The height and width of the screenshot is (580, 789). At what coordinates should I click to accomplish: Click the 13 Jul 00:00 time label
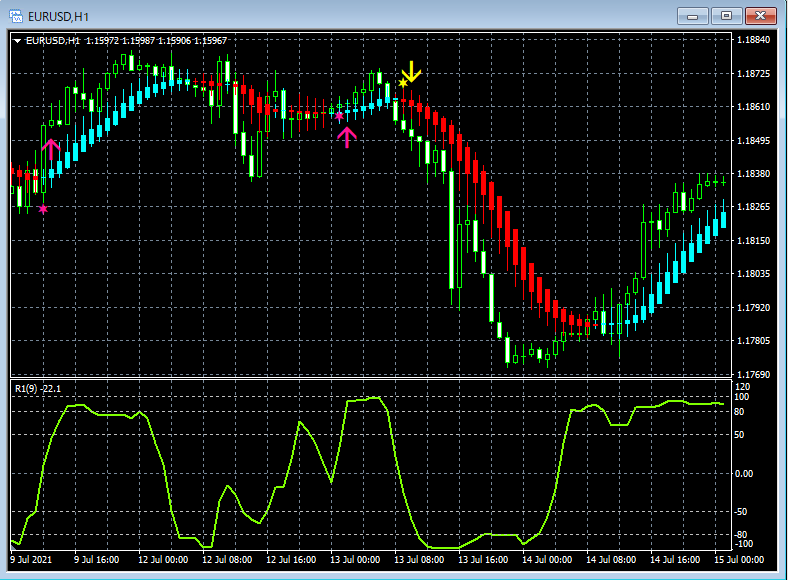point(355,559)
